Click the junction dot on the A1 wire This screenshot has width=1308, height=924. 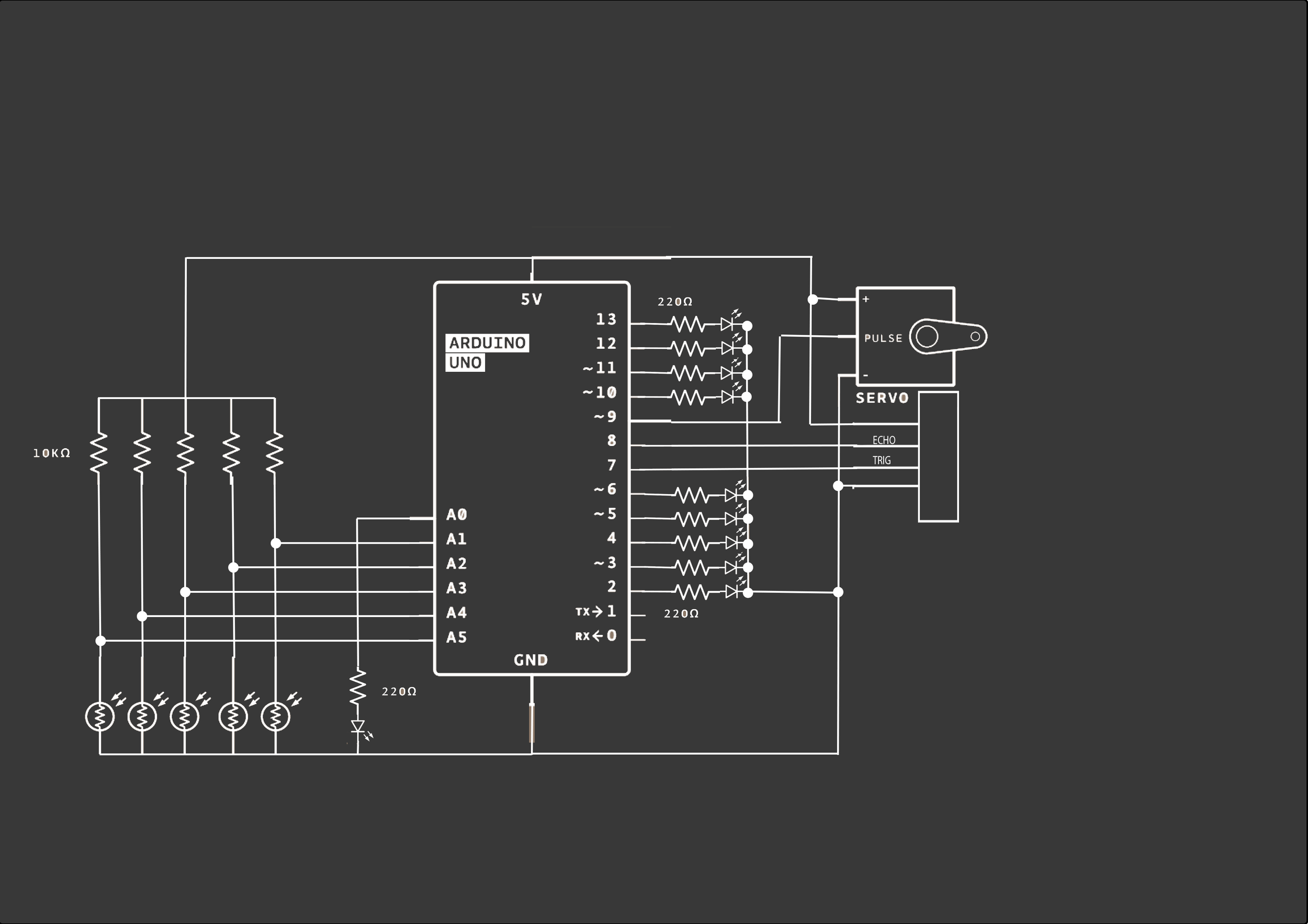(x=276, y=543)
